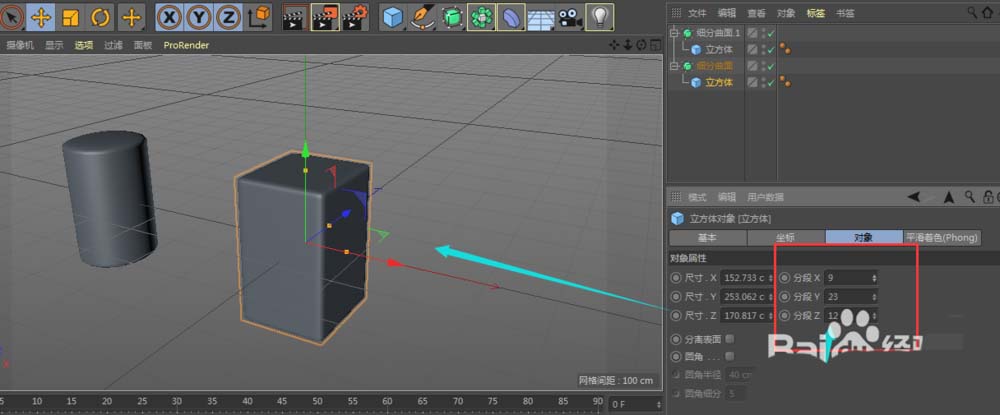
Task: Open Edit Render Settings gear clapperboard
Action: (x=355, y=17)
